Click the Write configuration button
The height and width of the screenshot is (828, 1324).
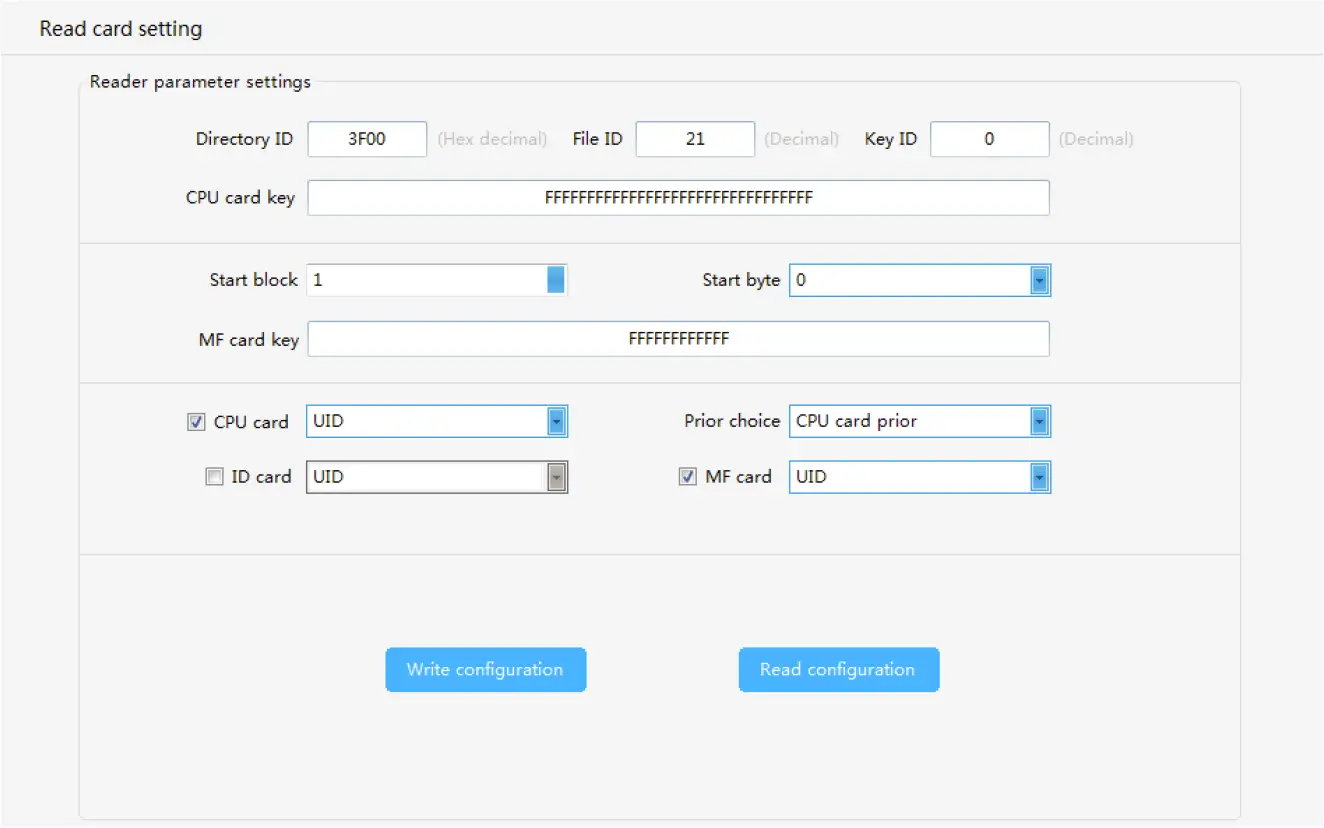[485, 670]
